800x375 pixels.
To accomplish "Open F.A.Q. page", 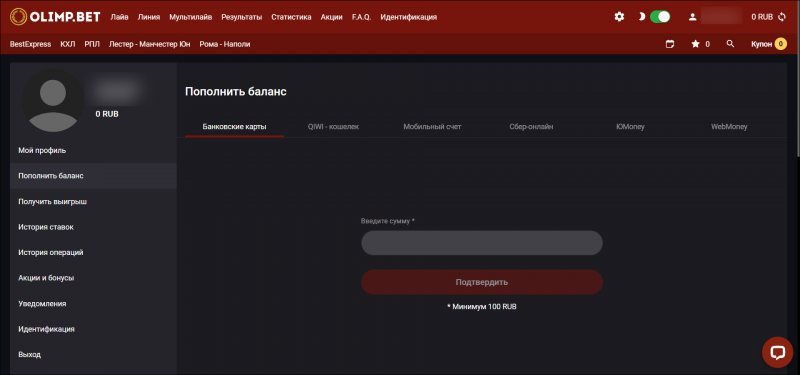I will 362,17.
